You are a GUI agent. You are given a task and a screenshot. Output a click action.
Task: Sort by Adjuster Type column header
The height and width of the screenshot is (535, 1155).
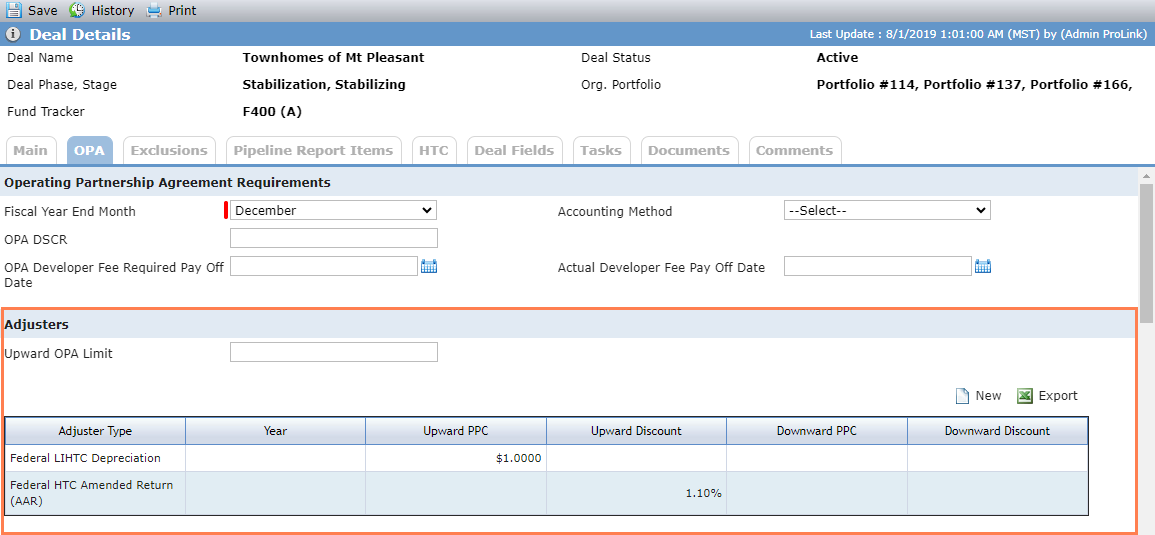pos(95,431)
